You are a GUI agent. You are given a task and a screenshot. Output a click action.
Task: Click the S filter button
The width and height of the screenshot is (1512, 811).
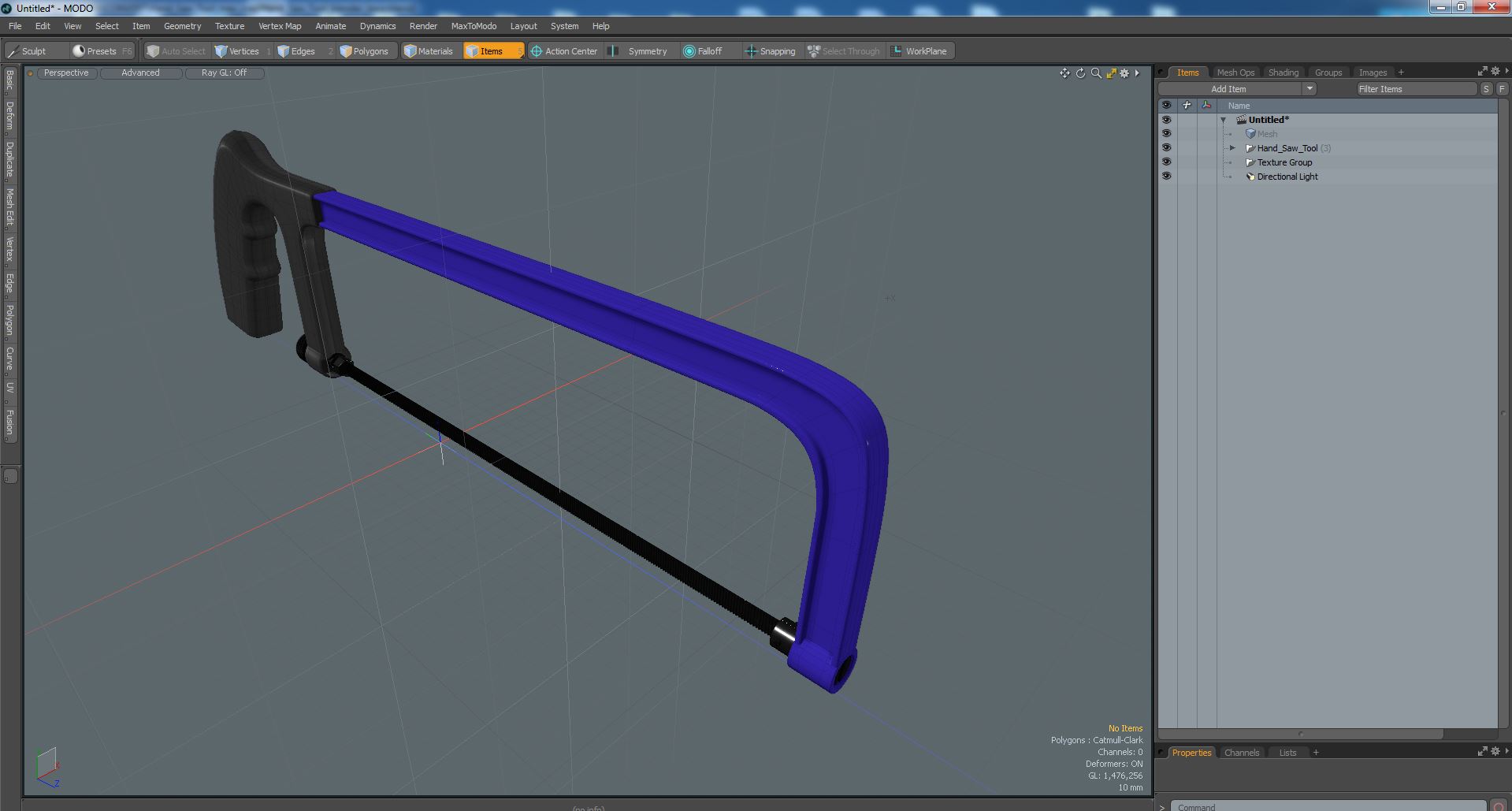coord(1486,89)
